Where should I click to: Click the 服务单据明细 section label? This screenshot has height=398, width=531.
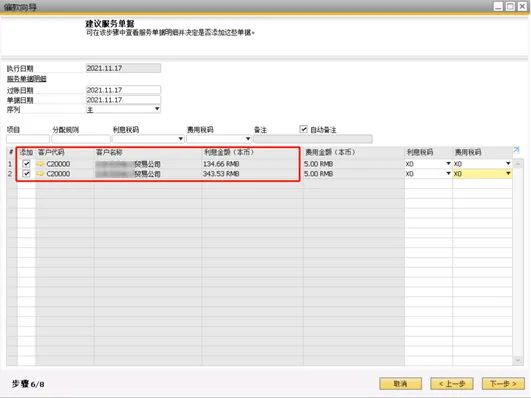point(26,79)
